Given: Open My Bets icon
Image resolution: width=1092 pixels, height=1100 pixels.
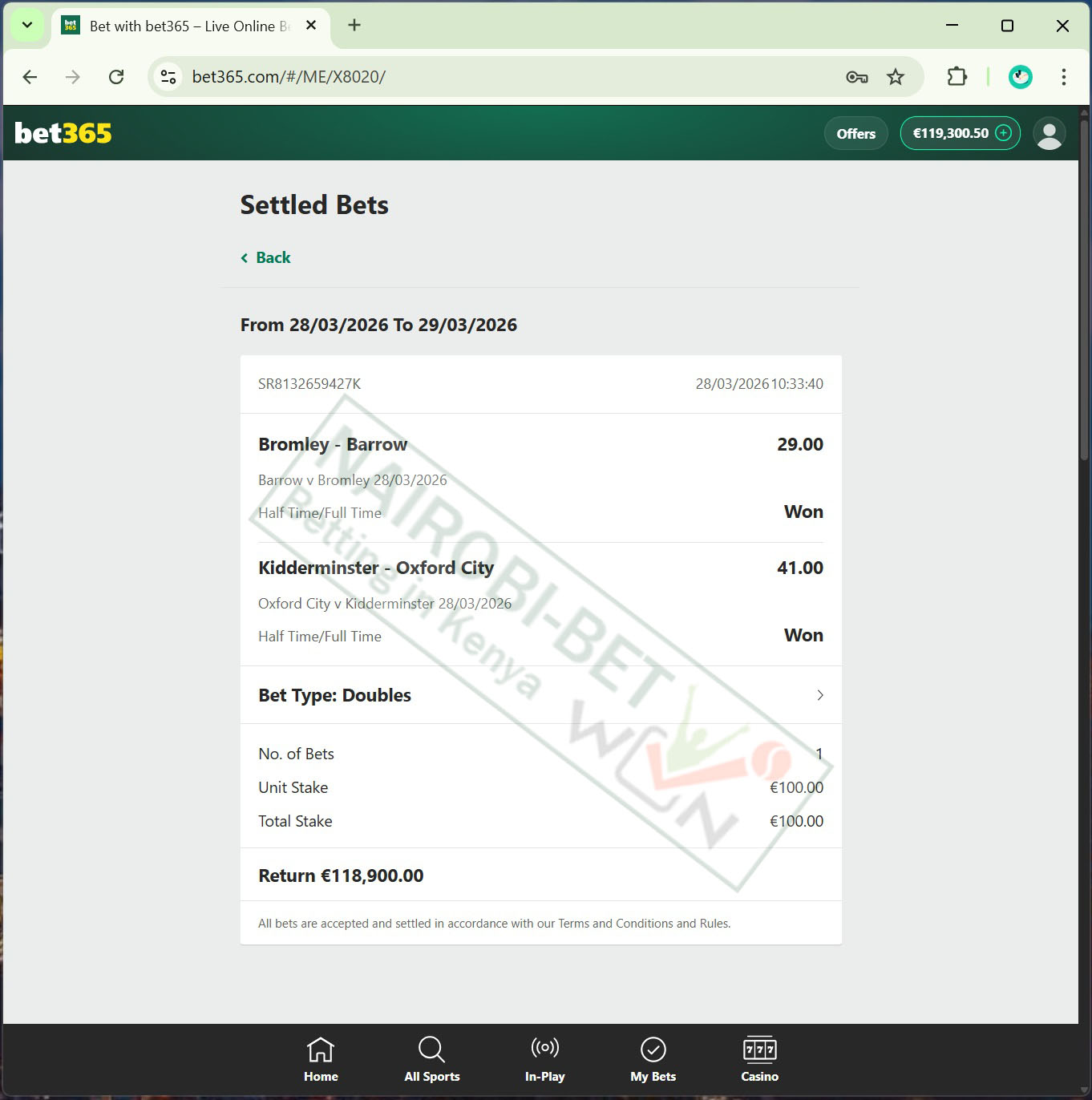Looking at the screenshot, I should (653, 1049).
